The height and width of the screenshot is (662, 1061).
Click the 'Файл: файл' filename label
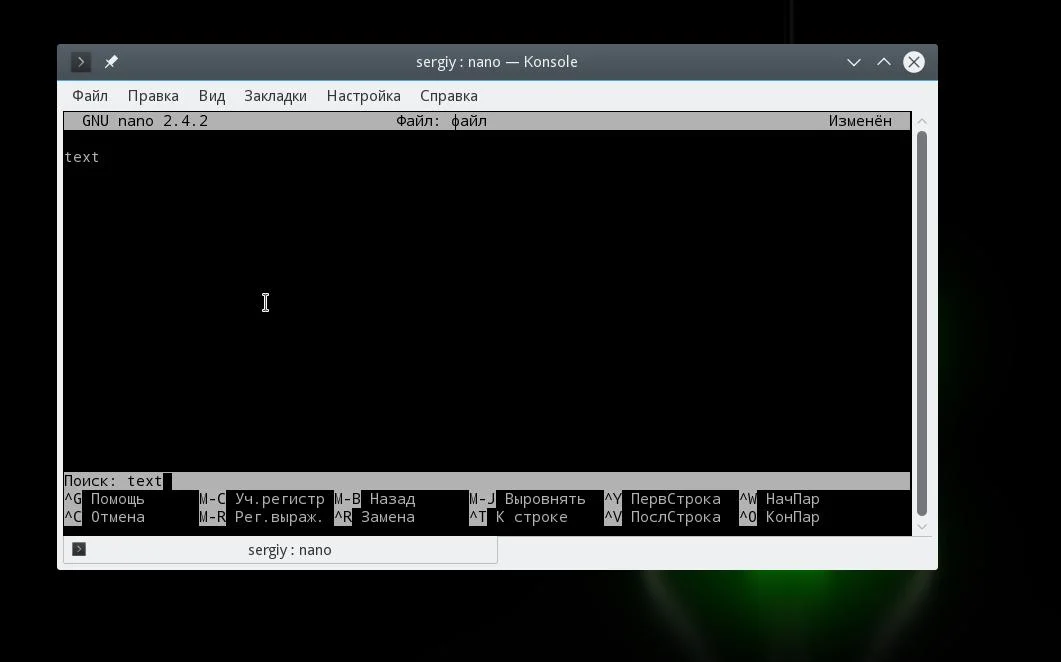point(441,121)
